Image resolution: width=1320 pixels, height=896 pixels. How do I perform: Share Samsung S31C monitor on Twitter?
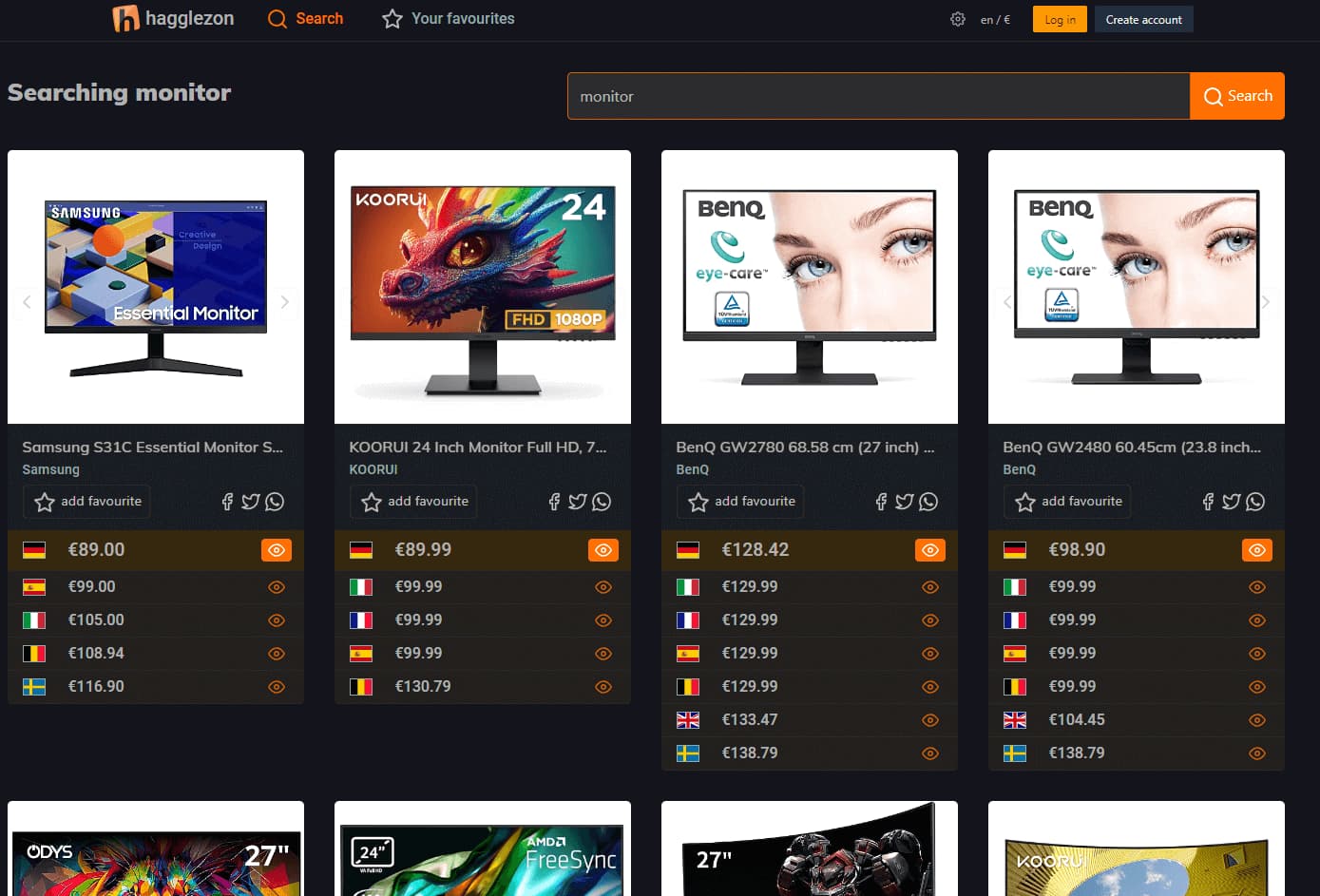(x=251, y=502)
